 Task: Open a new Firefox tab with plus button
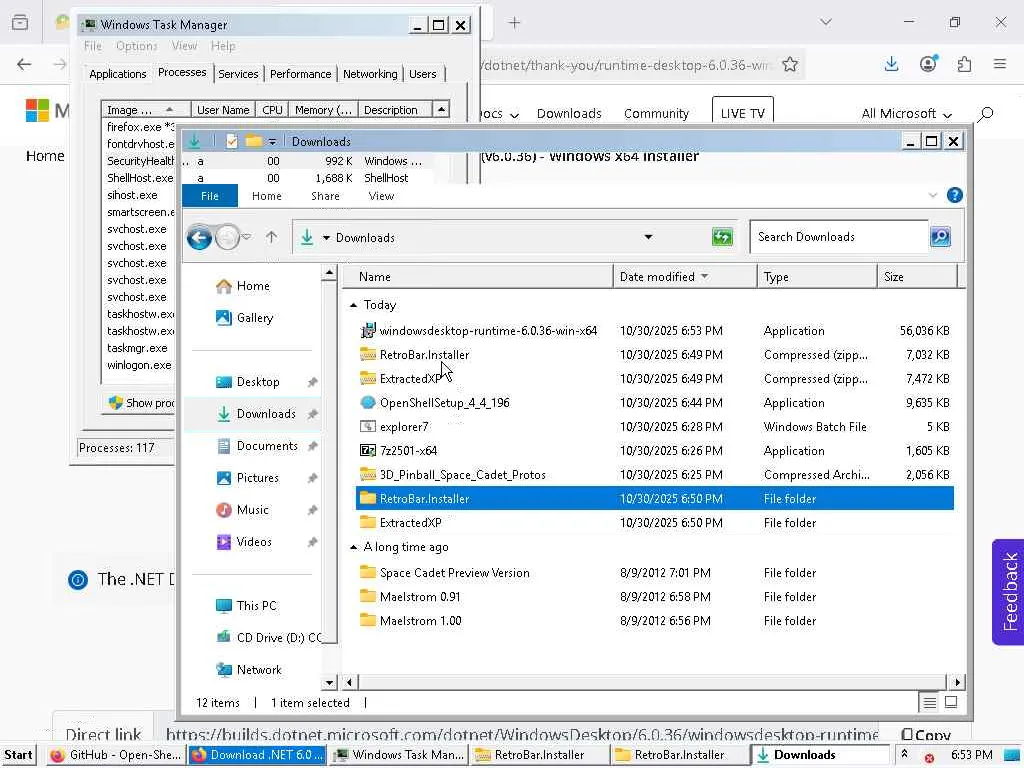[x=515, y=23]
